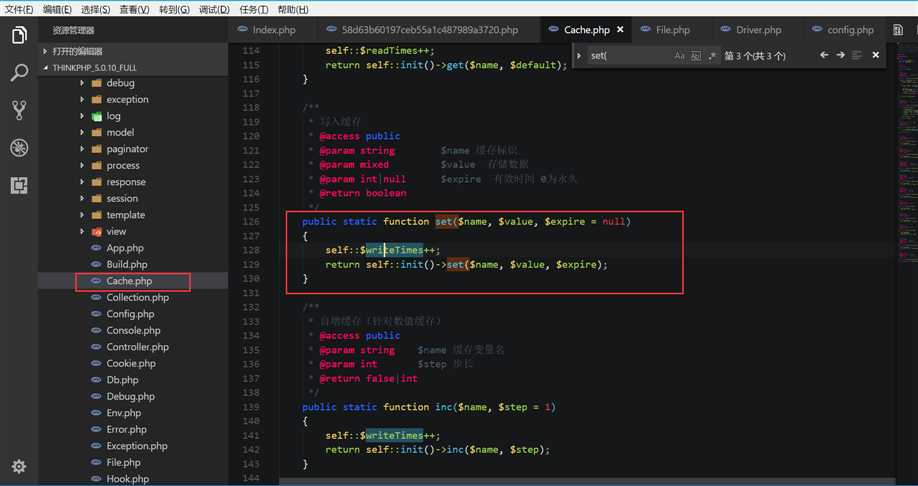Toggle Use Regular Expression in find widget
918x486 pixels.
[712, 56]
